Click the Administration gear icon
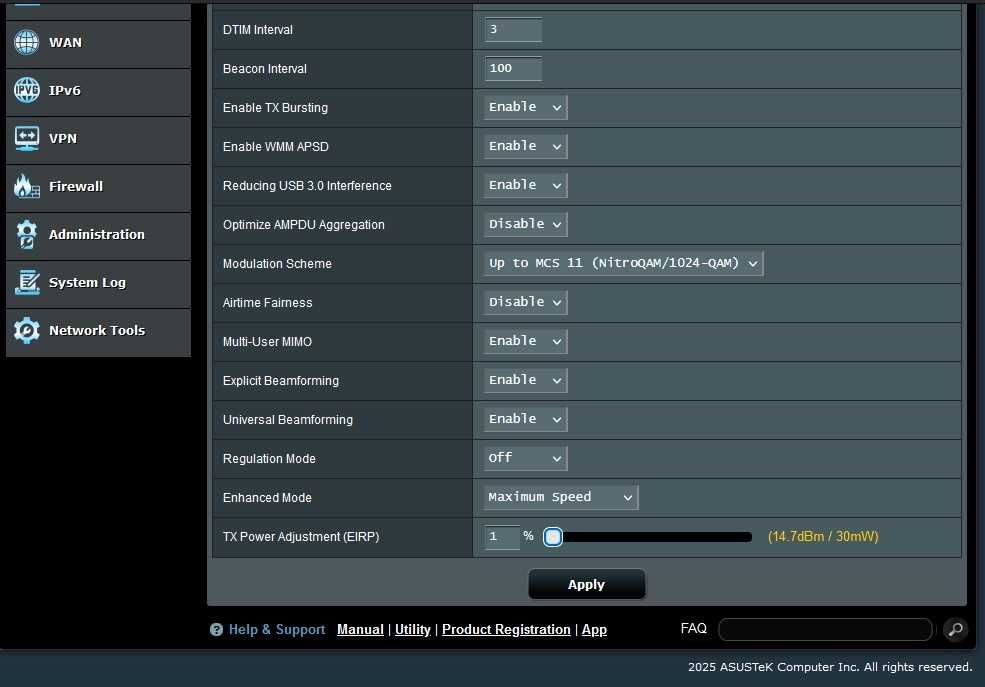This screenshot has width=985, height=687. click(26, 234)
